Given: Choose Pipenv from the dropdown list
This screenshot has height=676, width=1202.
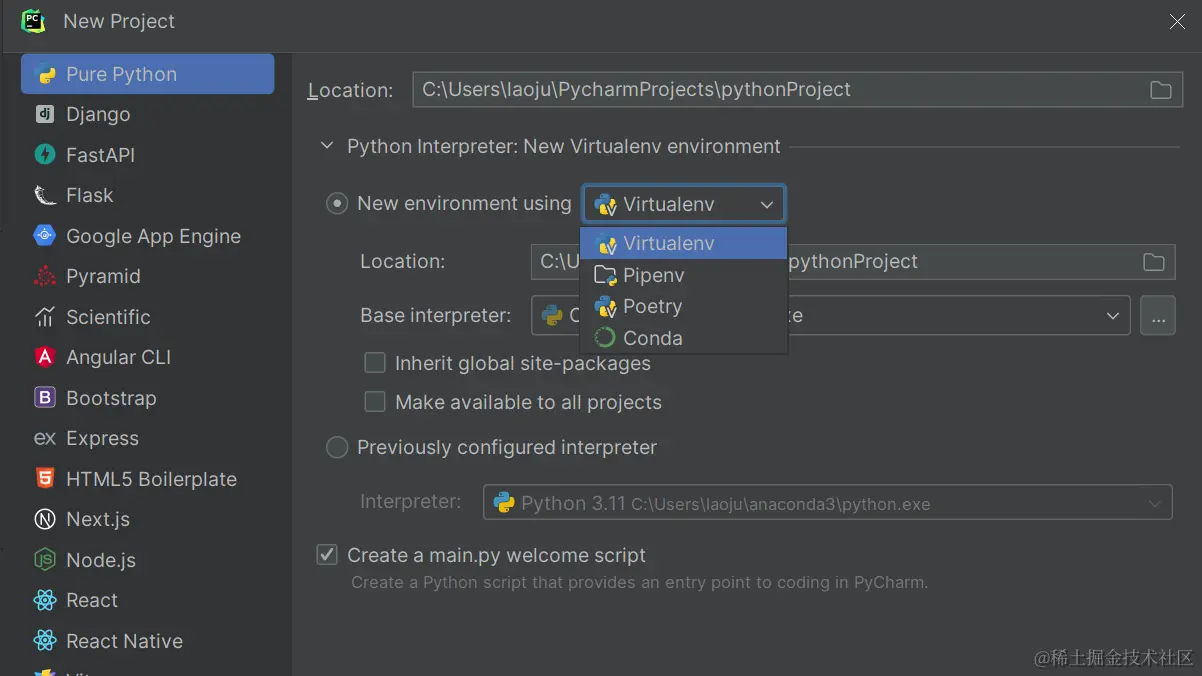Looking at the screenshot, I should tap(653, 275).
